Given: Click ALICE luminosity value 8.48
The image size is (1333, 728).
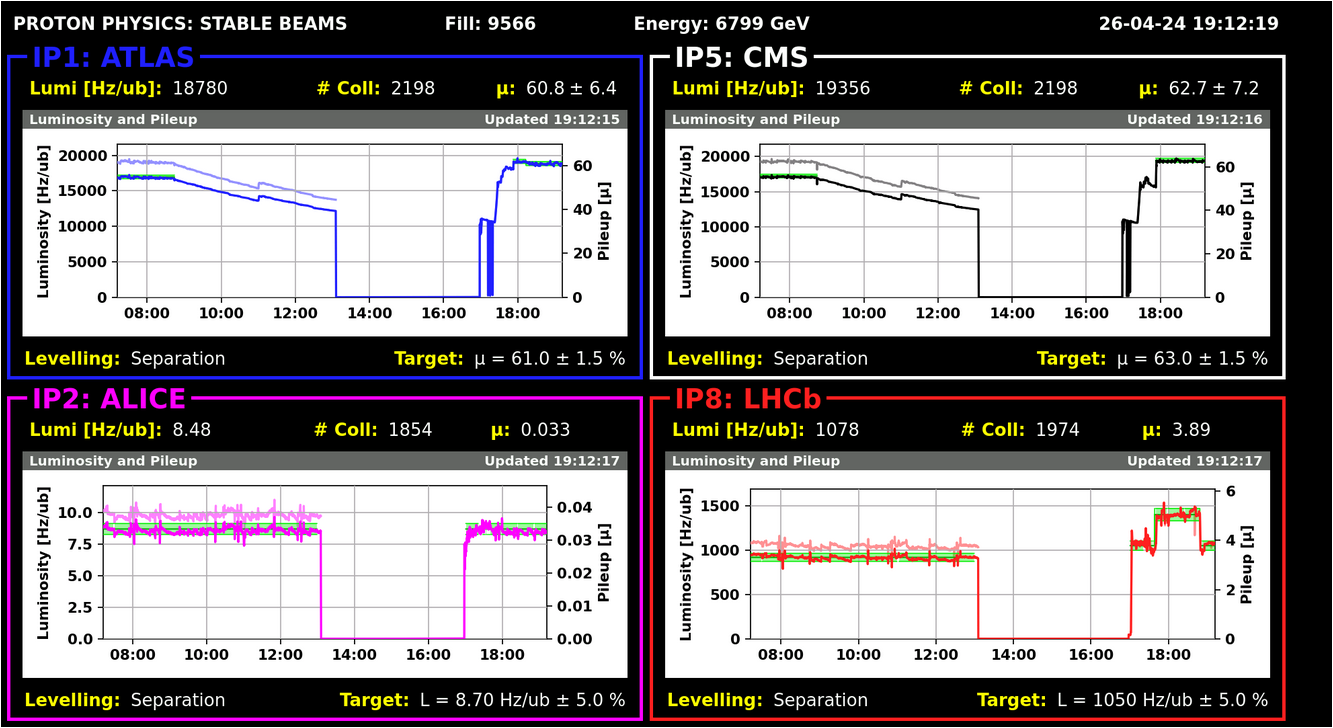Looking at the screenshot, I should coord(192,430).
